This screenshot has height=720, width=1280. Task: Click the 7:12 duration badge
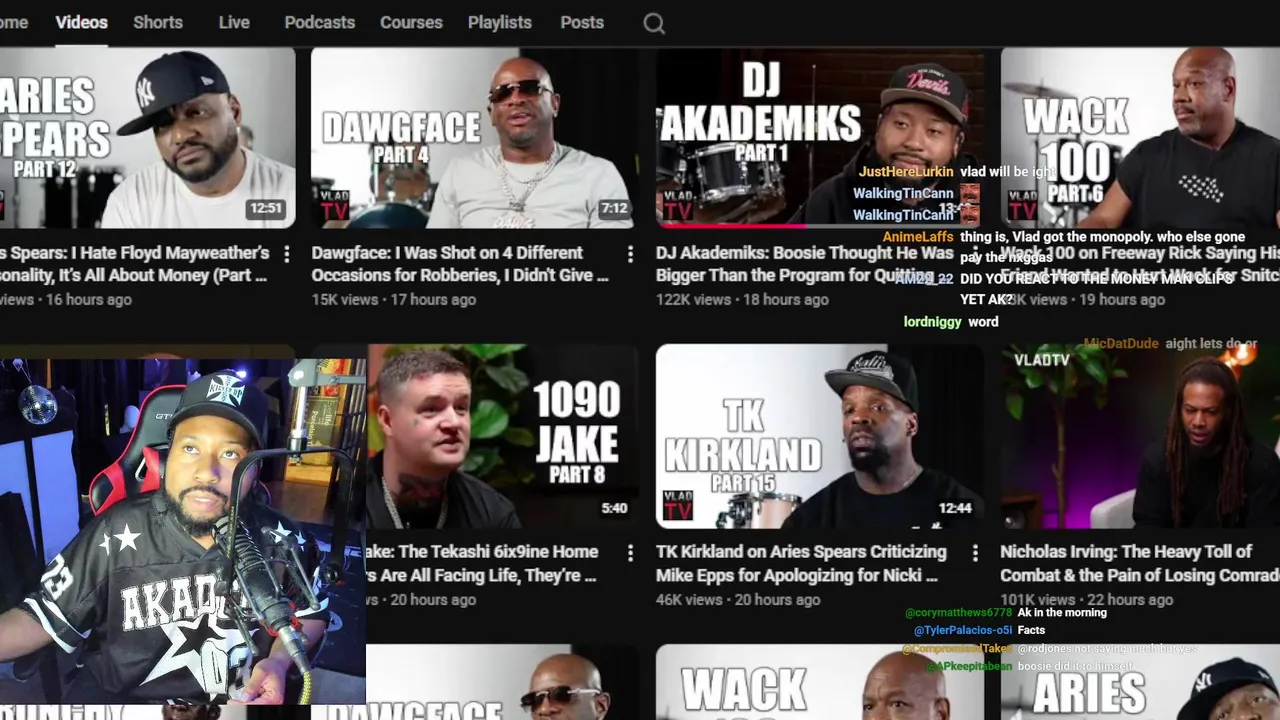[x=614, y=209]
